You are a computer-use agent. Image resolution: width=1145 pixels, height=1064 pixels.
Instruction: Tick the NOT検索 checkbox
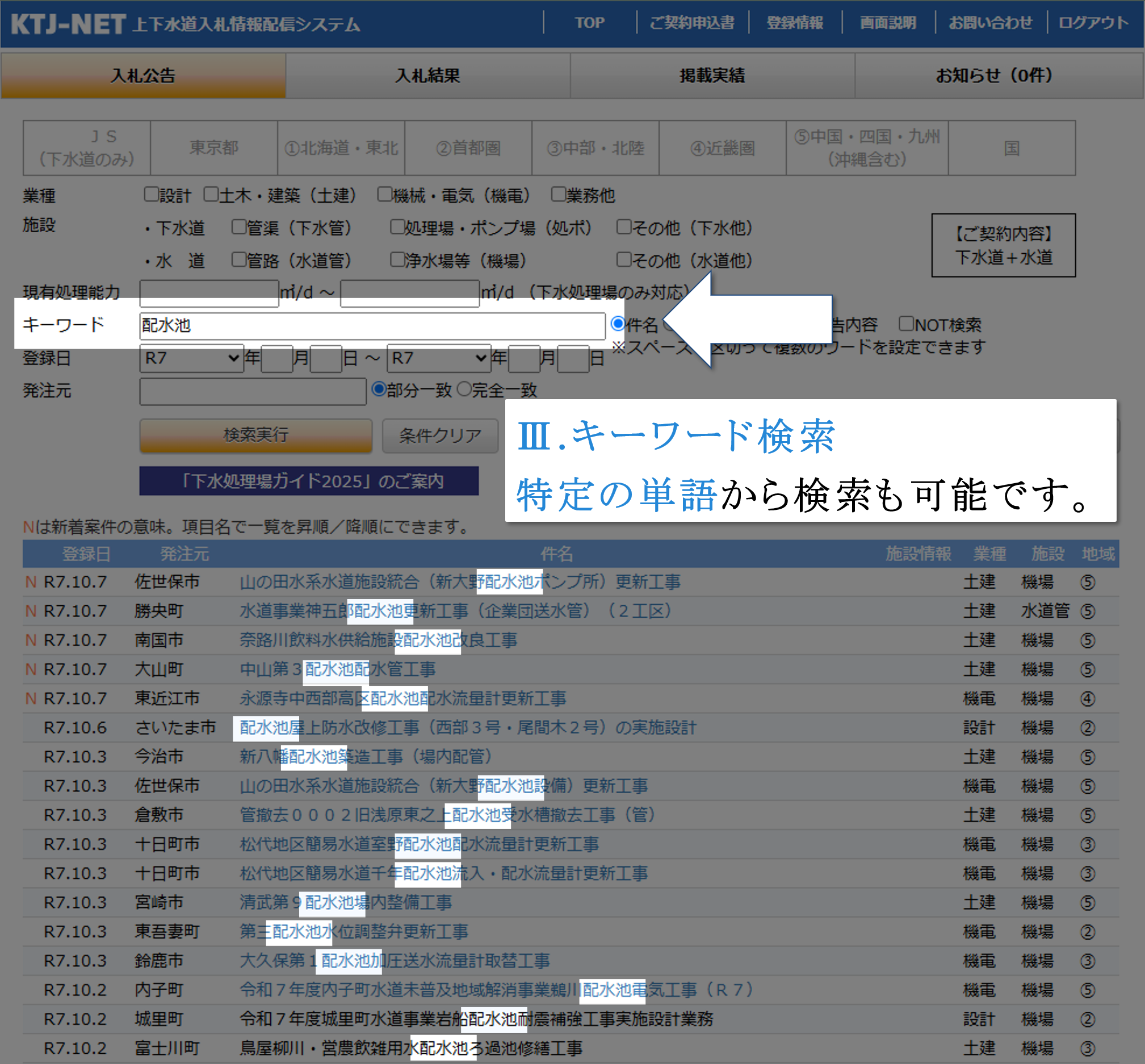[x=906, y=324]
